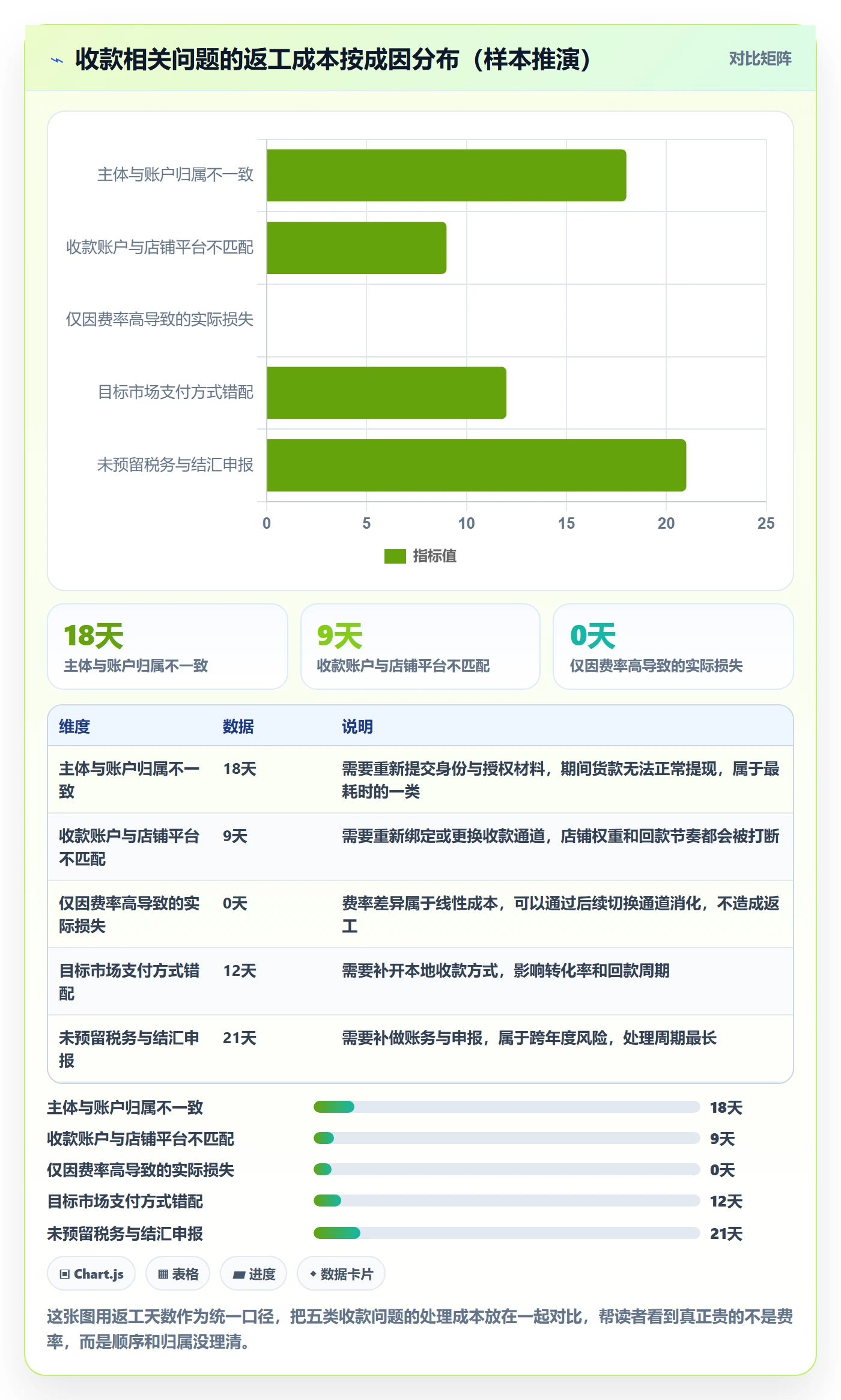Click the bar icon in 进度 chip
Image resolution: width=841 pixels, height=1400 pixels.
click(x=238, y=1274)
